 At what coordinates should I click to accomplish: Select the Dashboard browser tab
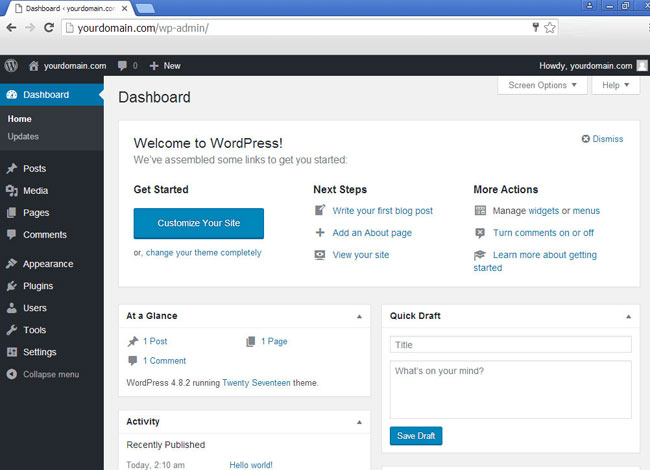coord(70,8)
